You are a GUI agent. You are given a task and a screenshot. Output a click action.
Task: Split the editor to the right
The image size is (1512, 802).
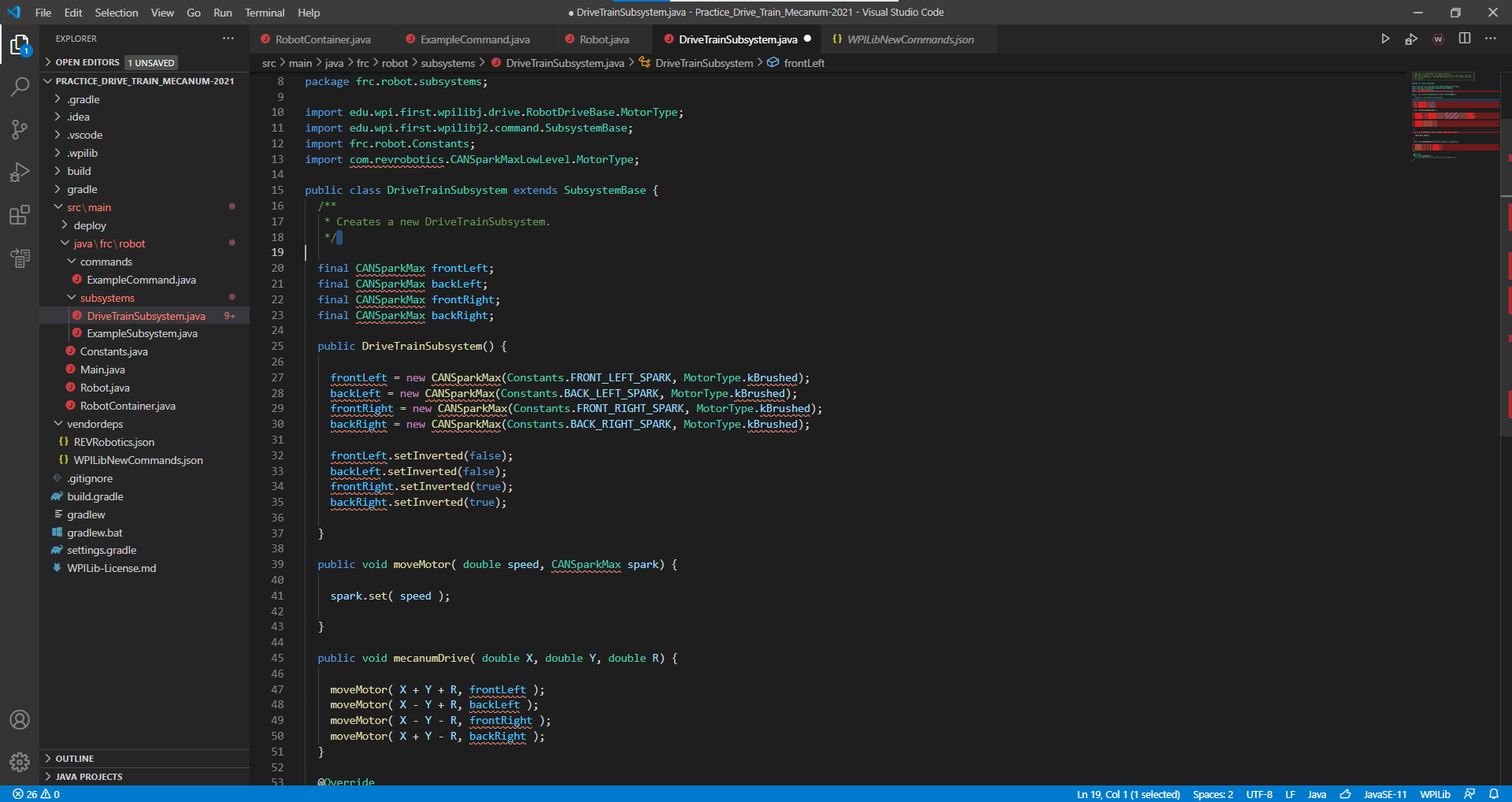1465,39
